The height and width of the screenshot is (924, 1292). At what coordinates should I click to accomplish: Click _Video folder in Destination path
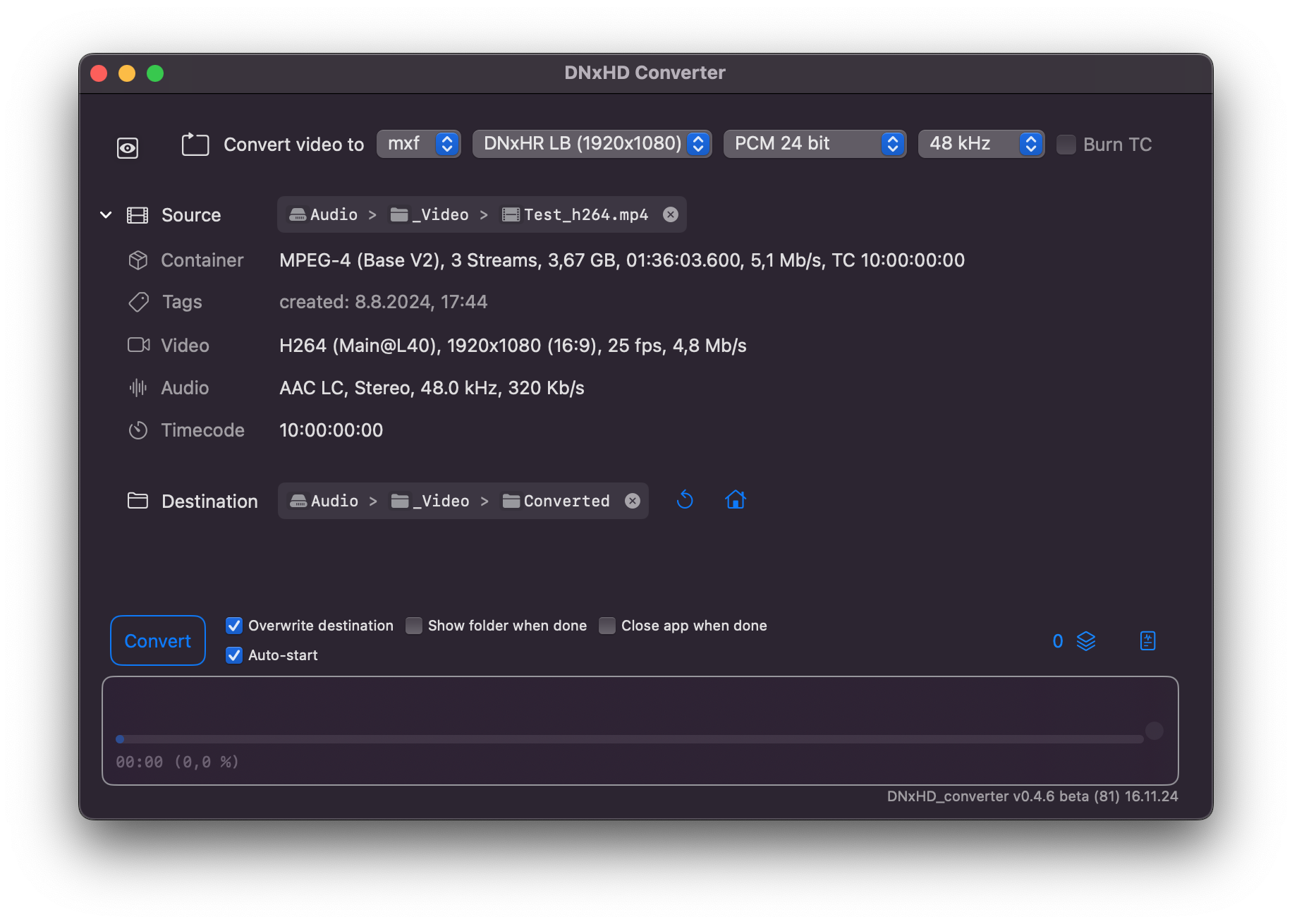[x=430, y=501]
